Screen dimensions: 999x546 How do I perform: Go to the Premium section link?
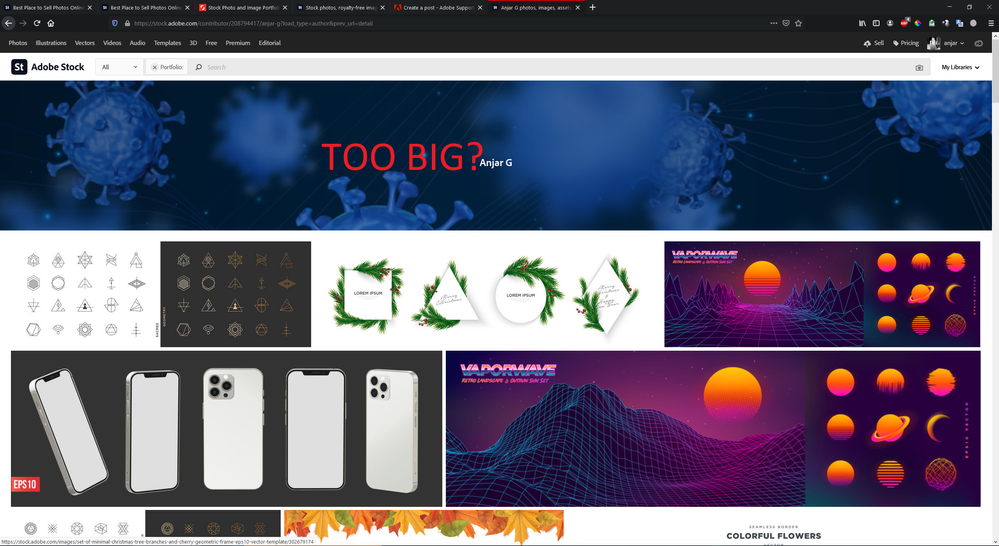(x=238, y=43)
